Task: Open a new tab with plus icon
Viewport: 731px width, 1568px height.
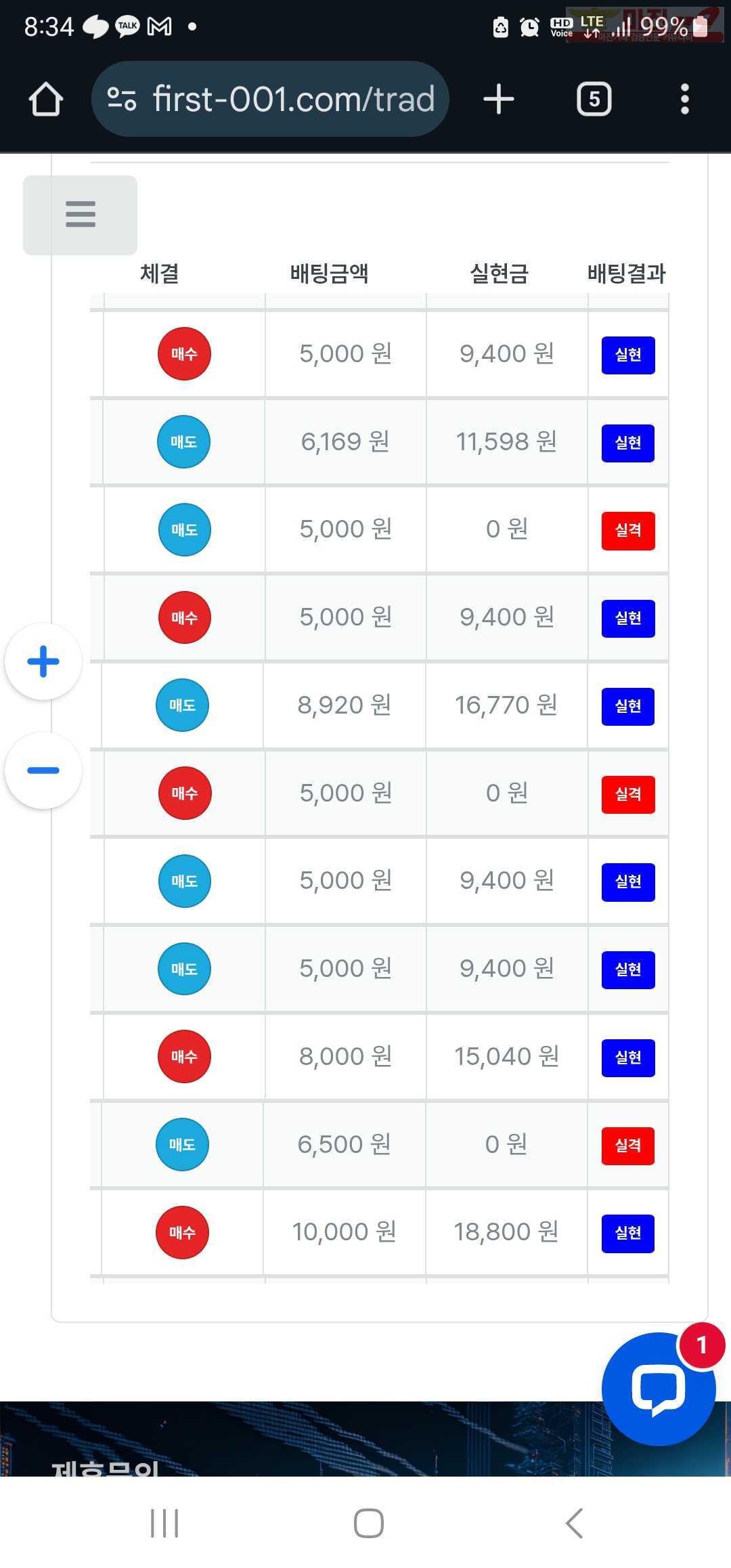Action: click(499, 100)
